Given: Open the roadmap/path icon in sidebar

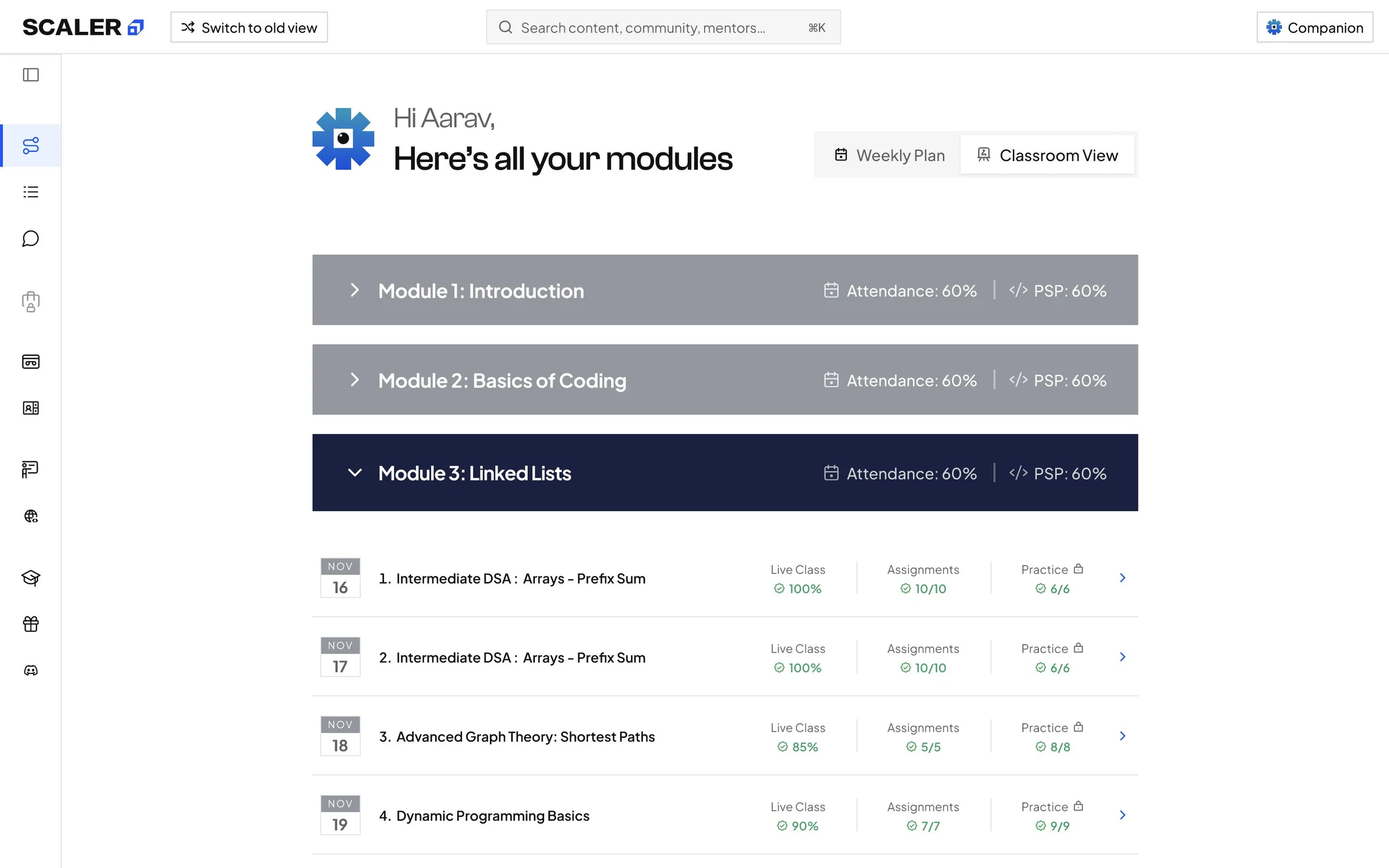Looking at the screenshot, I should click(x=31, y=145).
